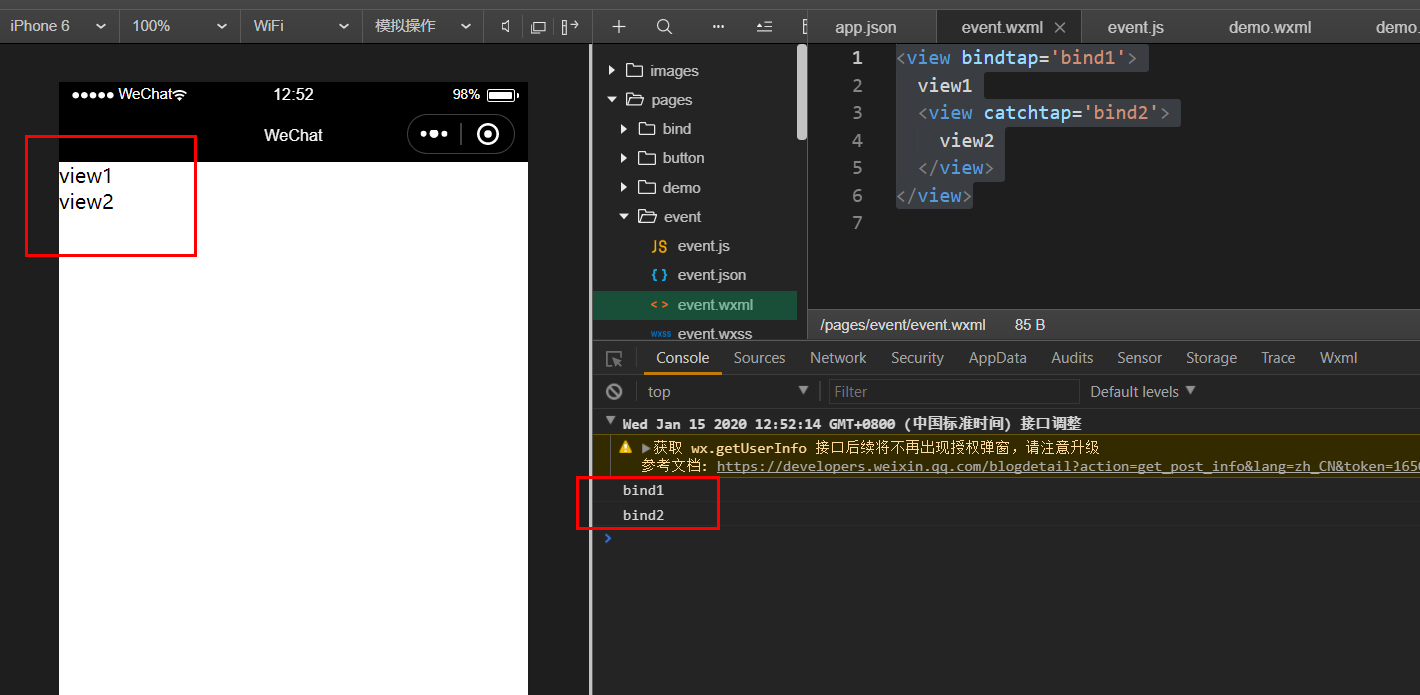The width and height of the screenshot is (1420, 695).
Task: Click the event.wxml code icon
Action: coord(659,305)
